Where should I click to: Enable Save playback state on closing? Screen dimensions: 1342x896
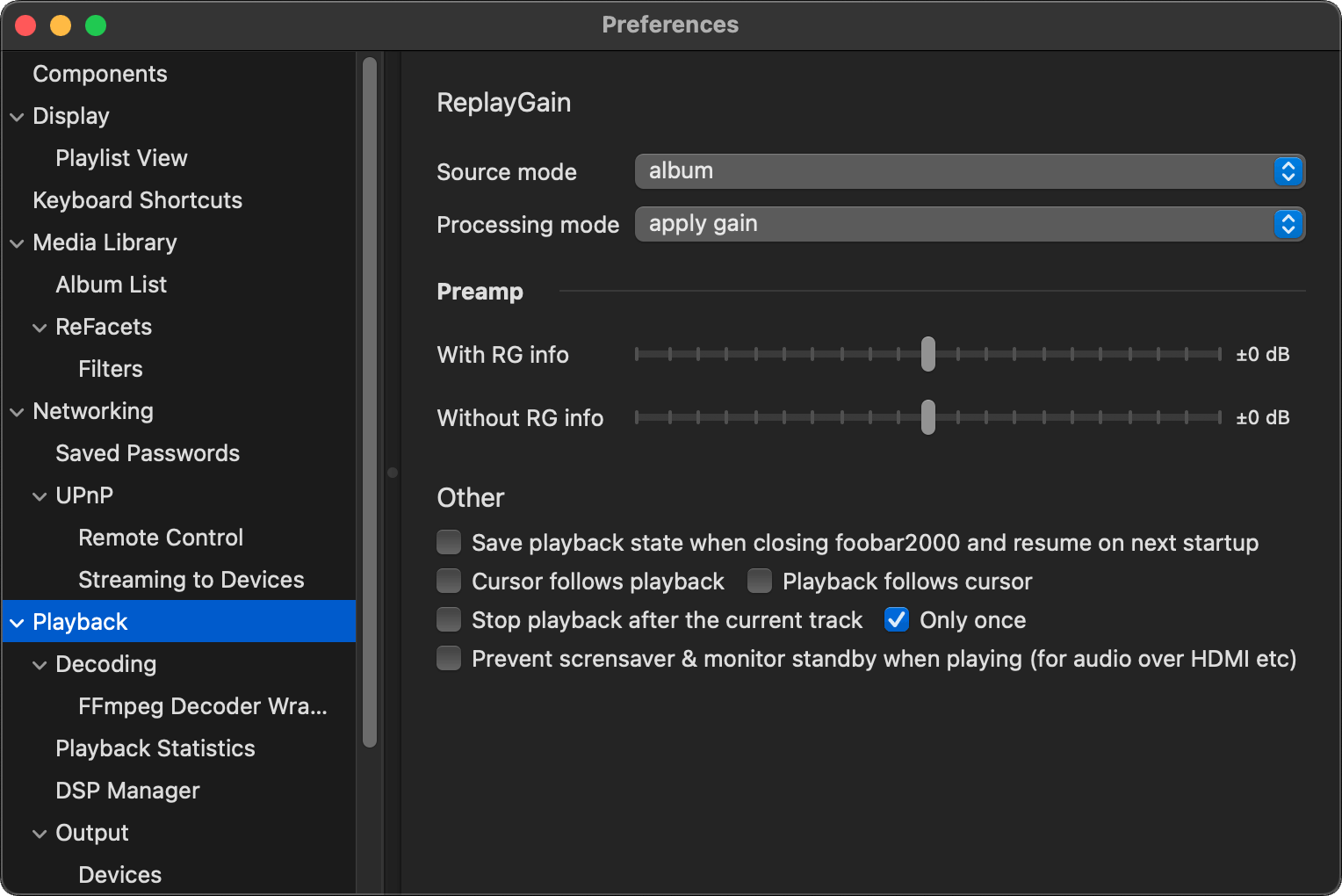click(x=449, y=542)
